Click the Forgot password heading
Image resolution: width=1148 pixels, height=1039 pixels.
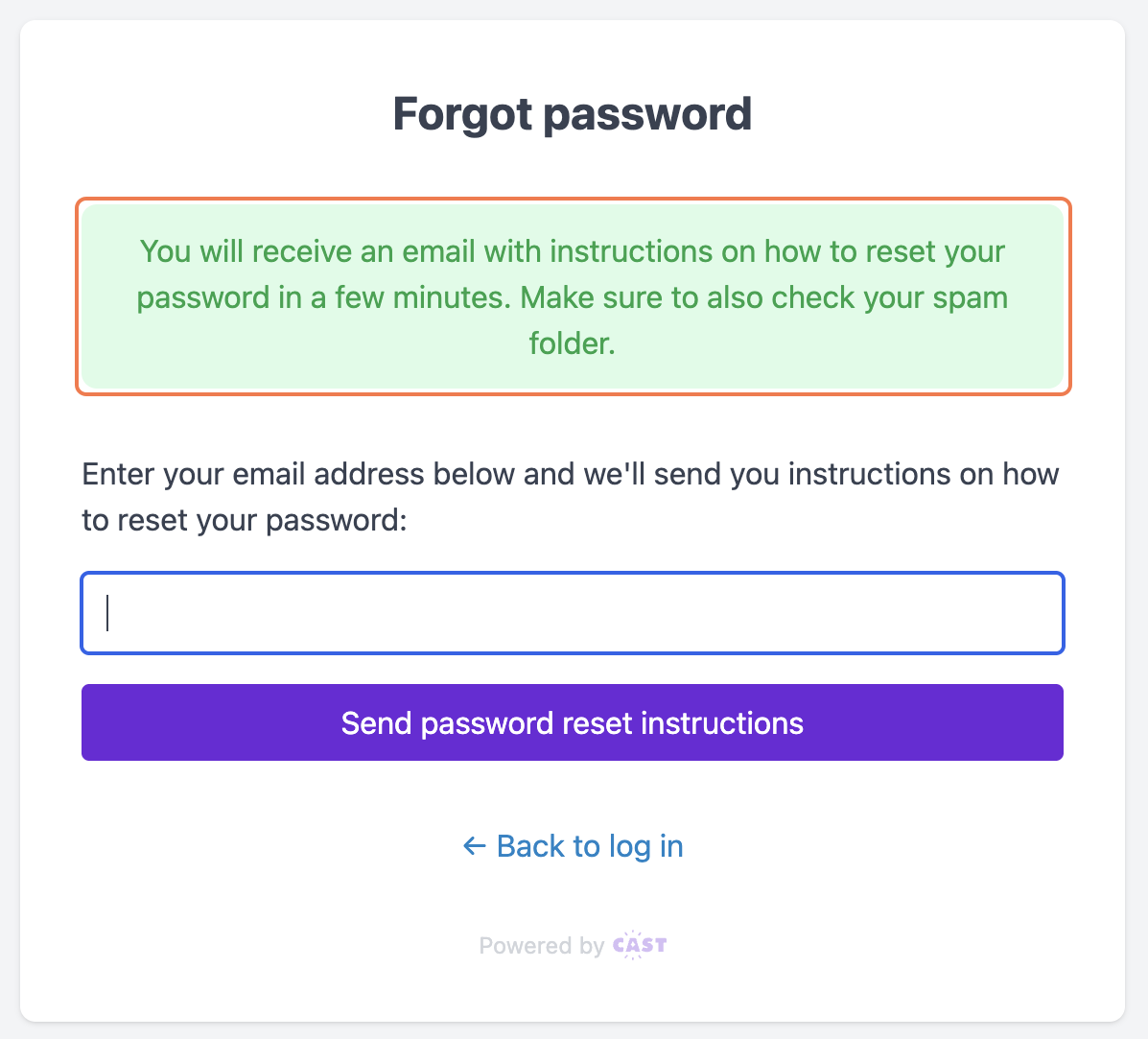point(573,114)
